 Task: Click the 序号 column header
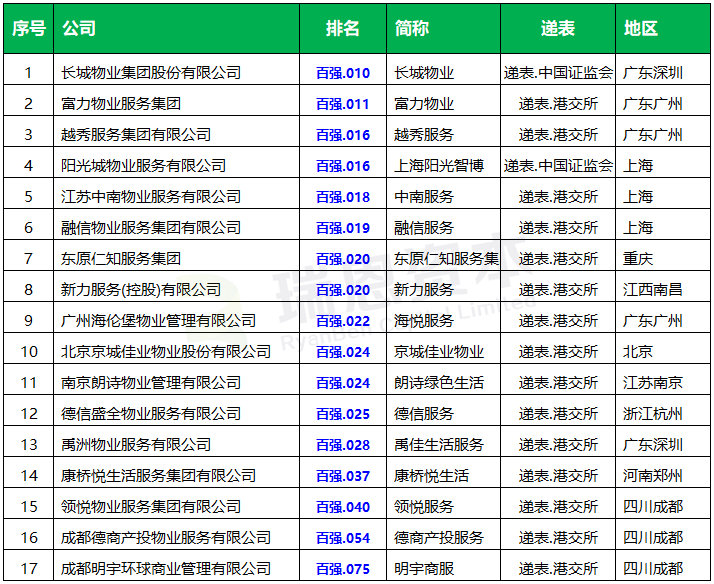pos(29,29)
